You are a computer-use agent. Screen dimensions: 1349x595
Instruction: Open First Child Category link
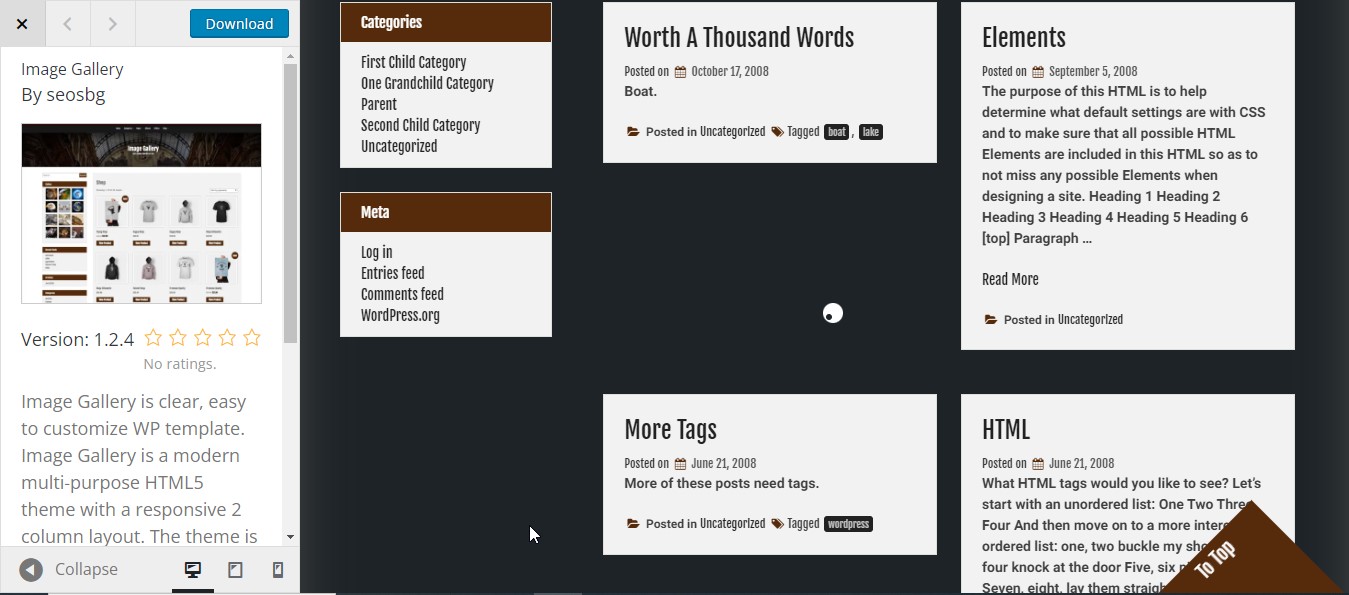pyautogui.click(x=413, y=62)
